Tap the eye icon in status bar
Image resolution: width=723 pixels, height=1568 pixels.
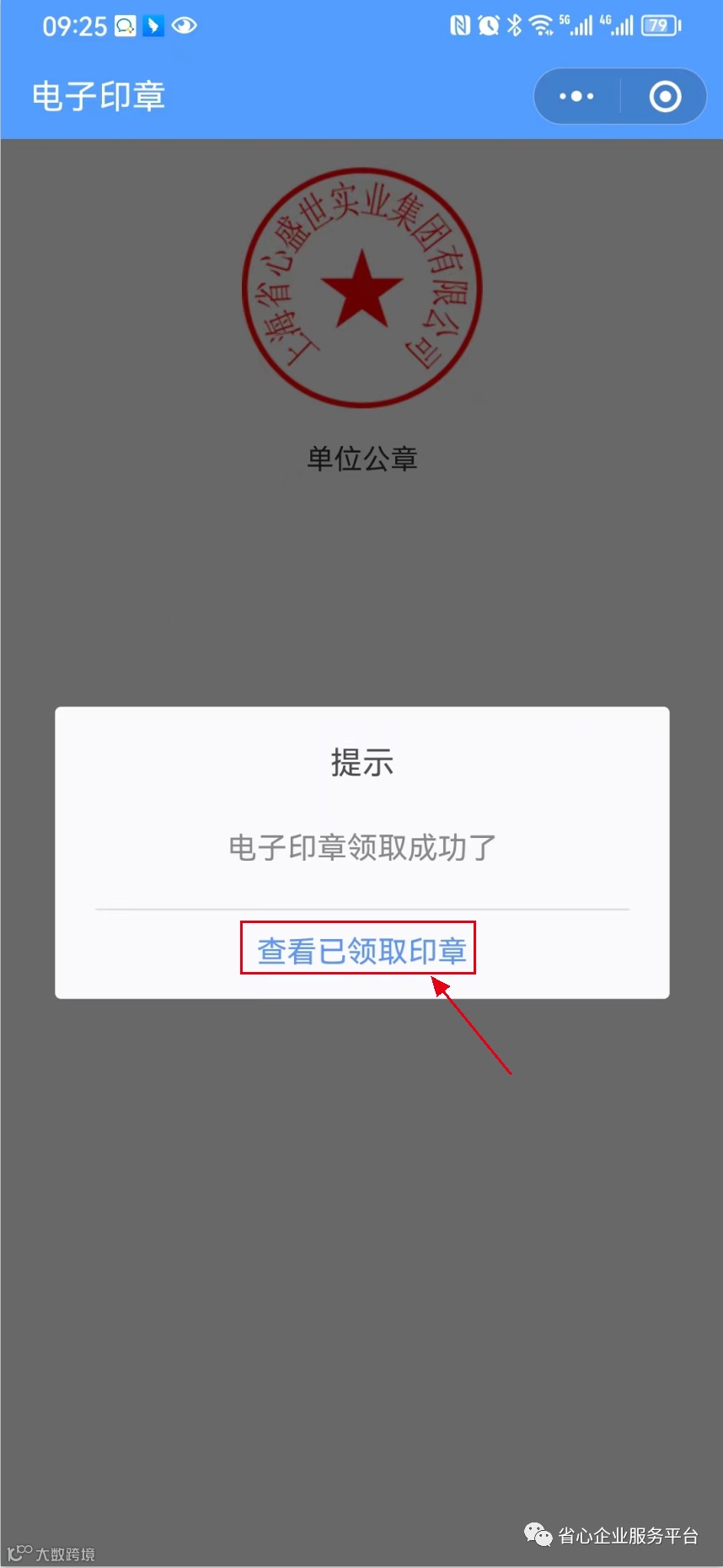coord(185,26)
